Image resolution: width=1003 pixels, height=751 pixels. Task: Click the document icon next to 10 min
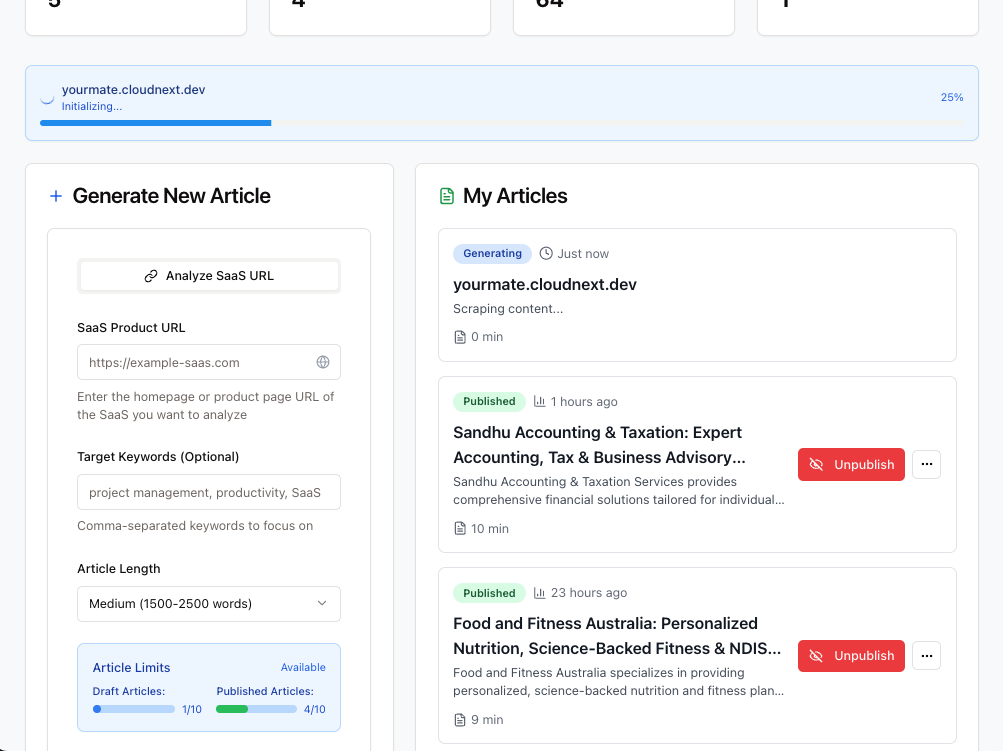coord(460,528)
